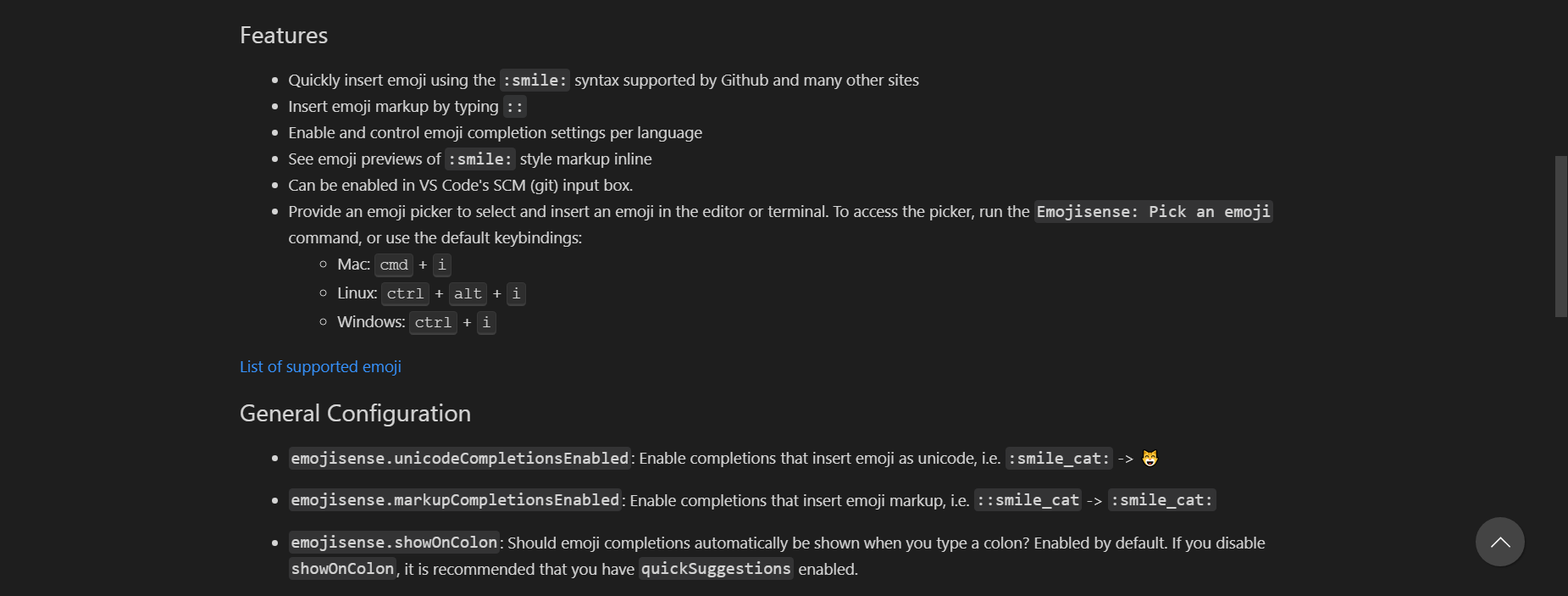
Task: Click the :: markup code element
Action: click(515, 106)
